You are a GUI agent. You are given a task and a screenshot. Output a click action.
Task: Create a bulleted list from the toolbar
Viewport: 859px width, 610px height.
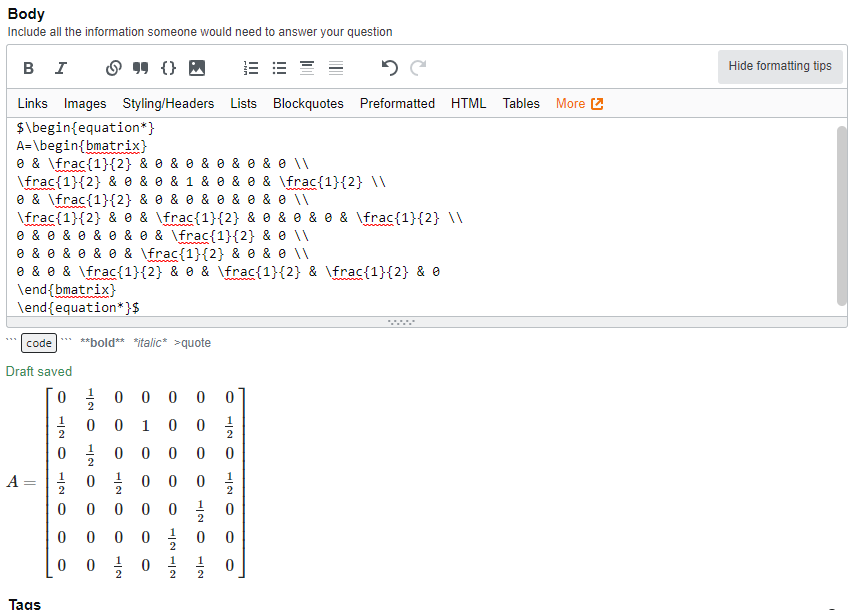tap(279, 68)
